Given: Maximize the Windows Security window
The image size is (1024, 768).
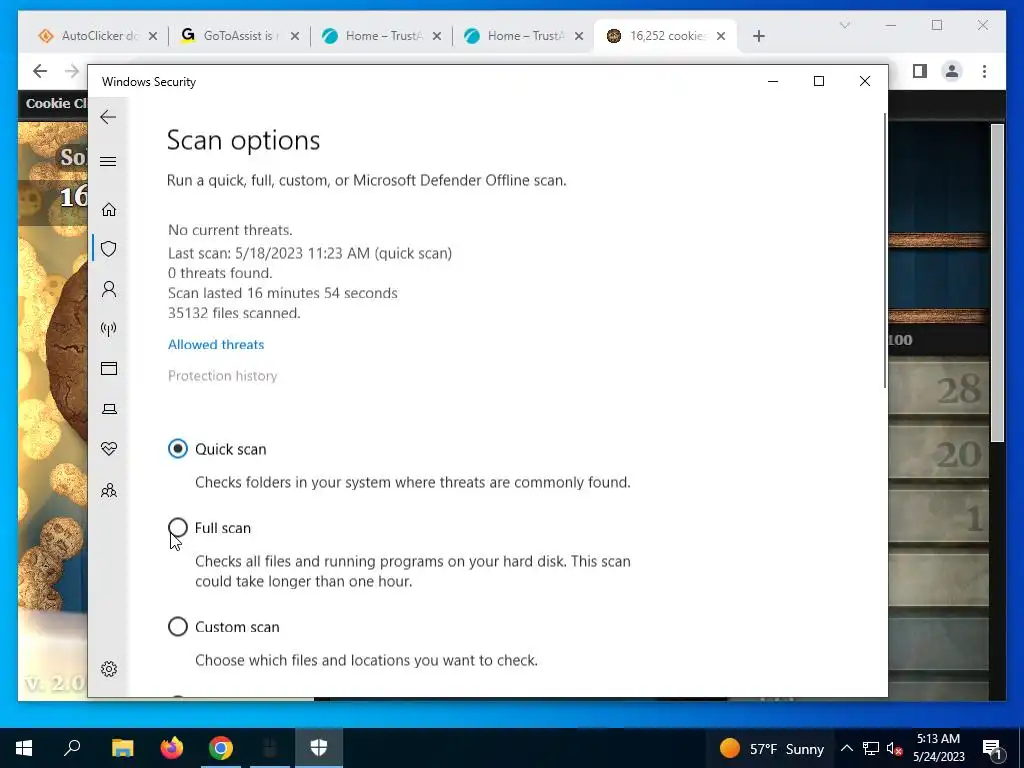Looking at the screenshot, I should (x=819, y=81).
